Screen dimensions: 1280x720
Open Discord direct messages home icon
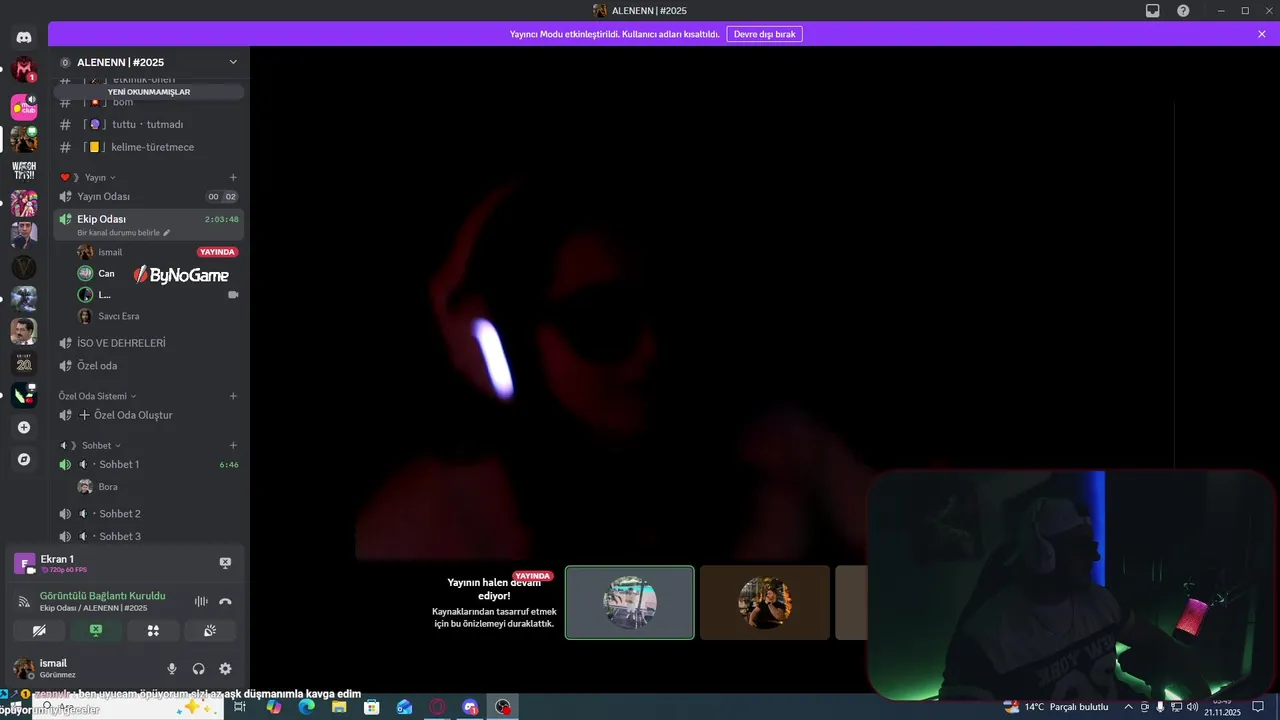[24, 37]
